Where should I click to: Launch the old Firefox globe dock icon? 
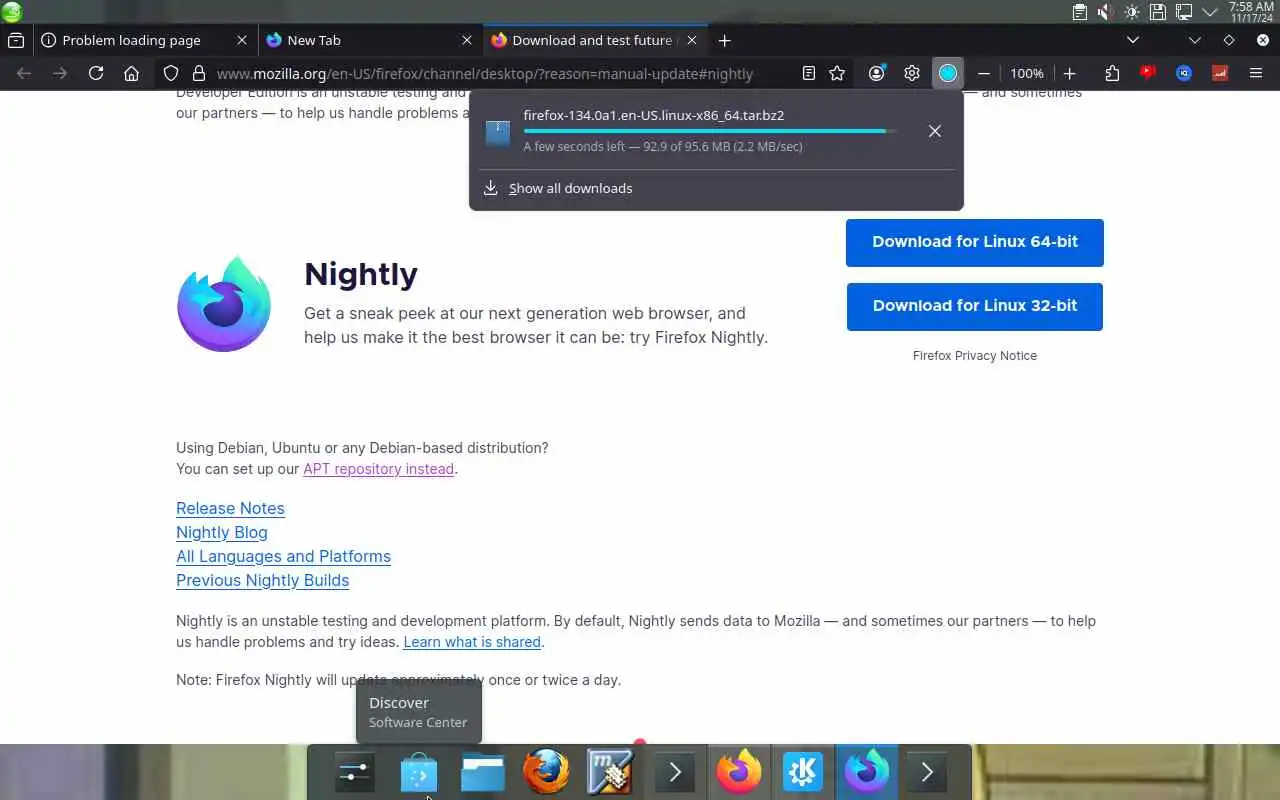[x=547, y=772]
